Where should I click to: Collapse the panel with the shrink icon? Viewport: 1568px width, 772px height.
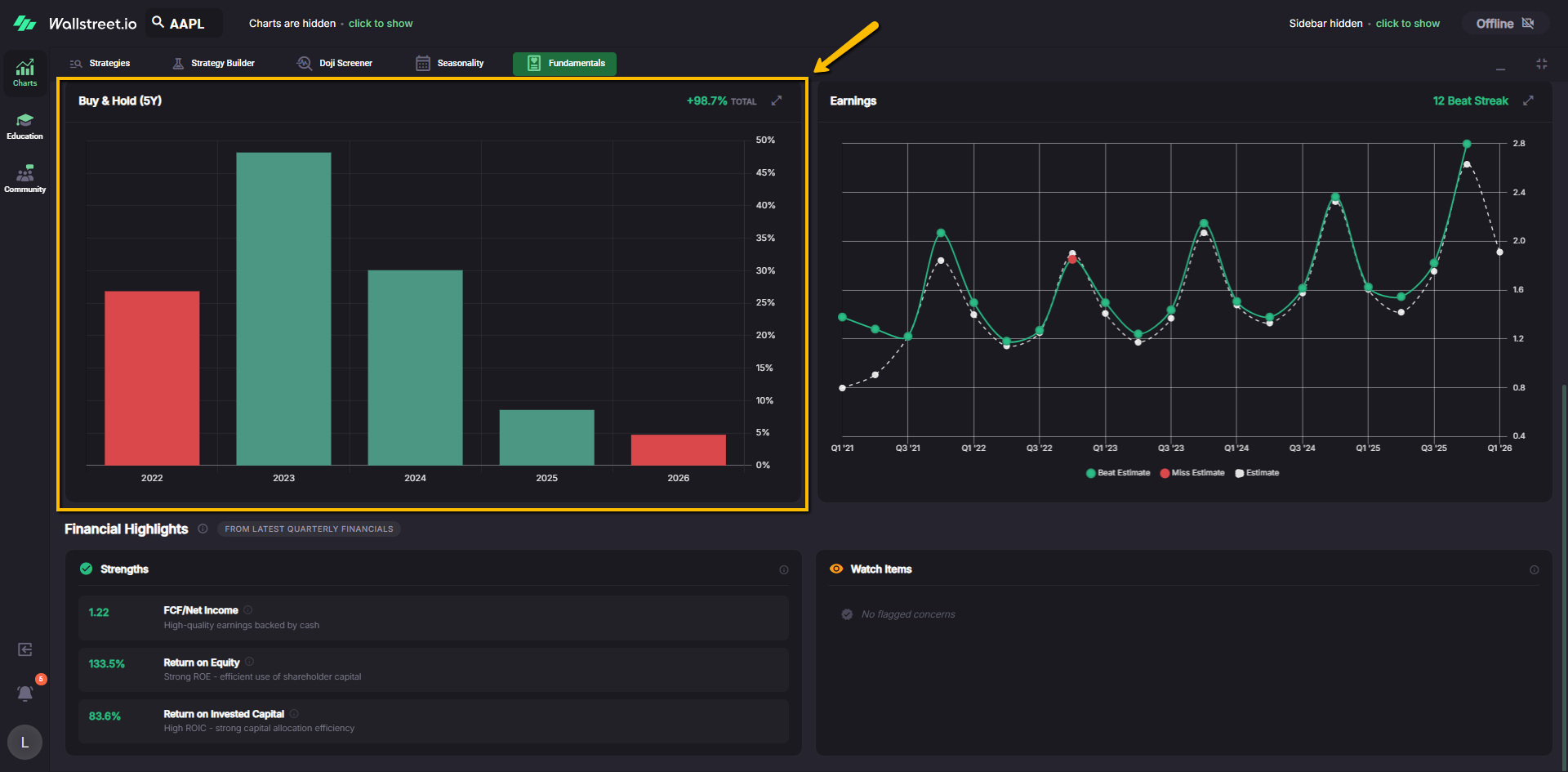(1541, 64)
